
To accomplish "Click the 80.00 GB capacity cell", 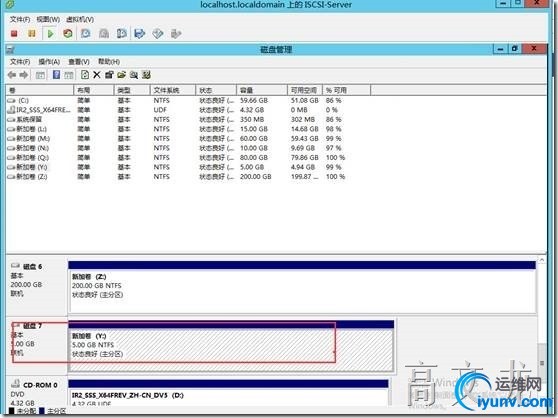I will point(254,158).
